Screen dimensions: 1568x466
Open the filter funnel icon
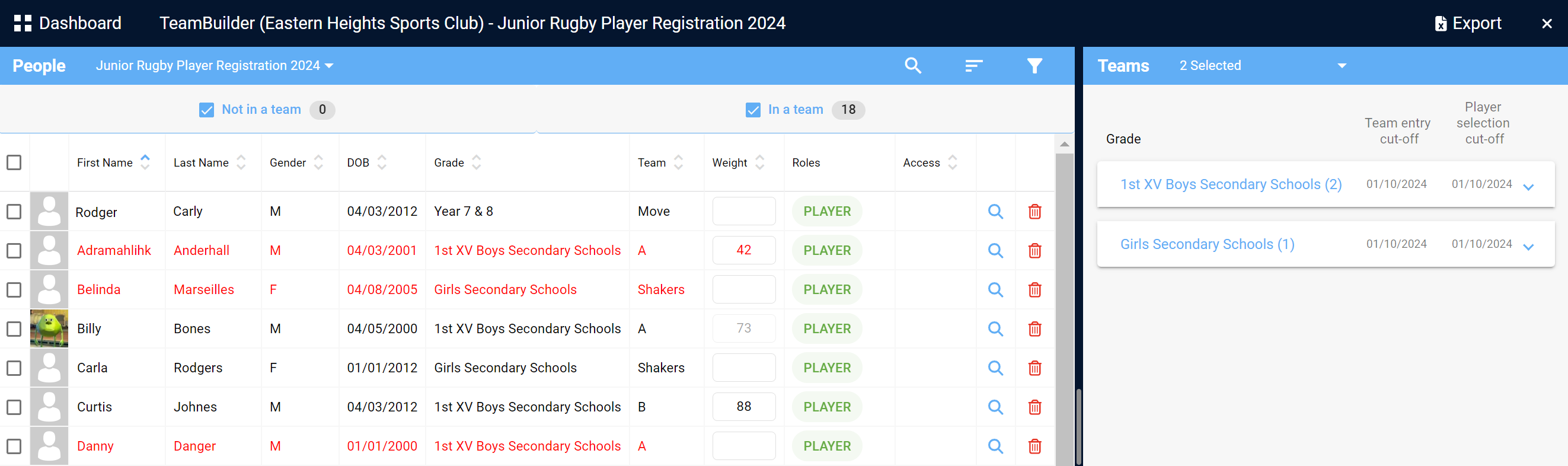1034,65
